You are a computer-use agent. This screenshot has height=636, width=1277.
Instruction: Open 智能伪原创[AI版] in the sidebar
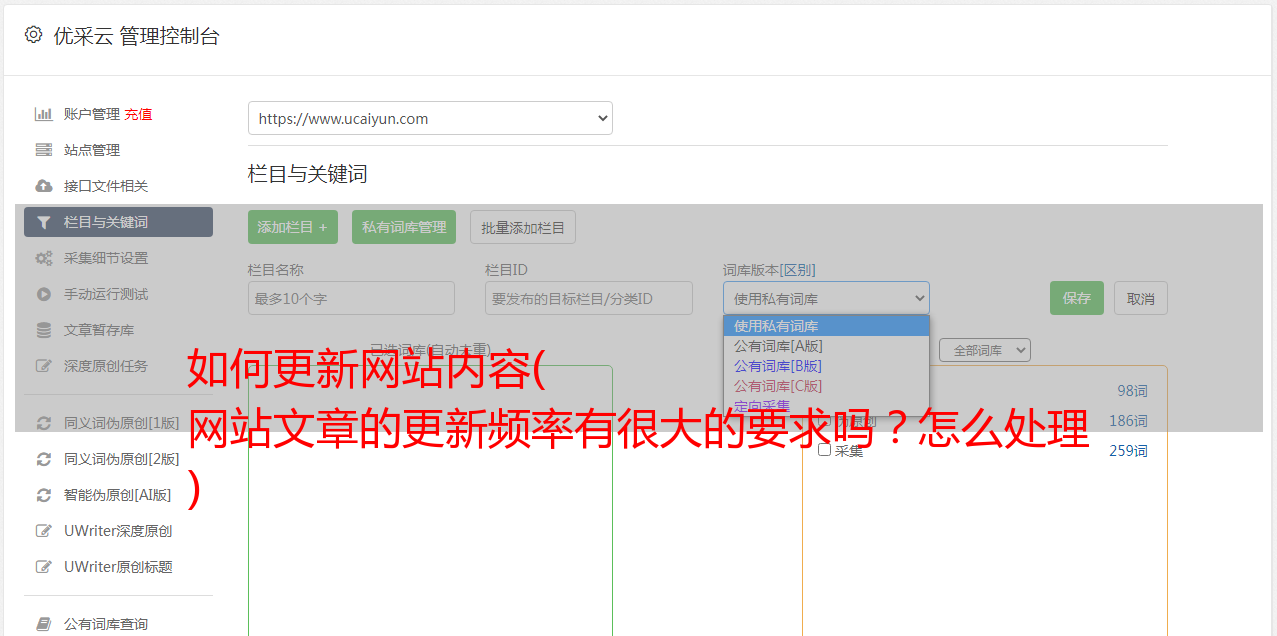118,495
